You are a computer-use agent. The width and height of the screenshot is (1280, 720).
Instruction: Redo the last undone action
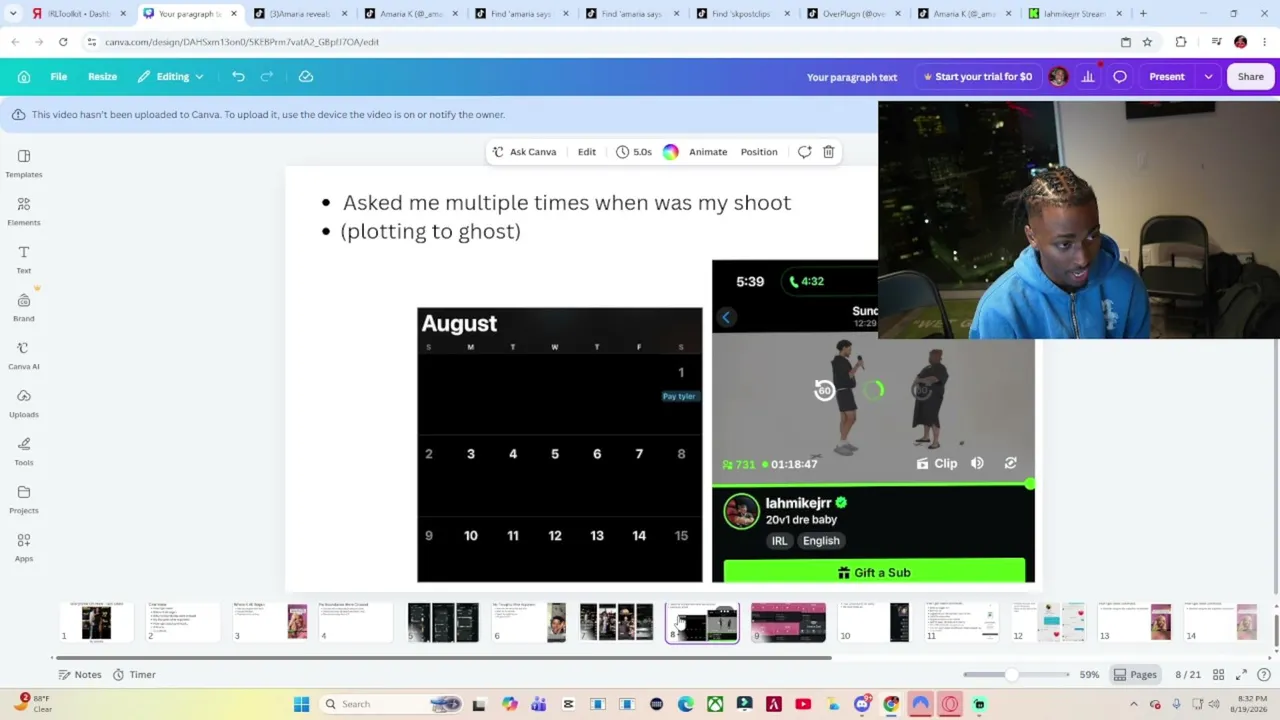(267, 77)
